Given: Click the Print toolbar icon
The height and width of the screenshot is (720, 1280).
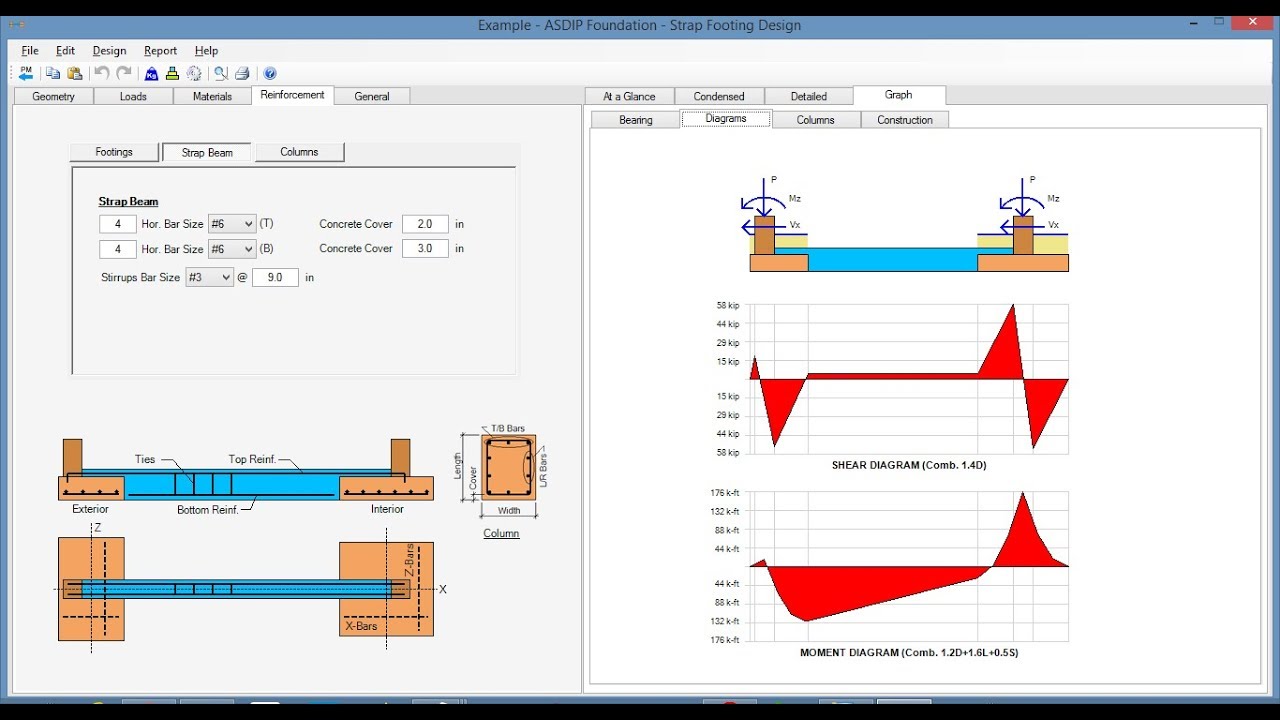Looking at the screenshot, I should [242, 73].
